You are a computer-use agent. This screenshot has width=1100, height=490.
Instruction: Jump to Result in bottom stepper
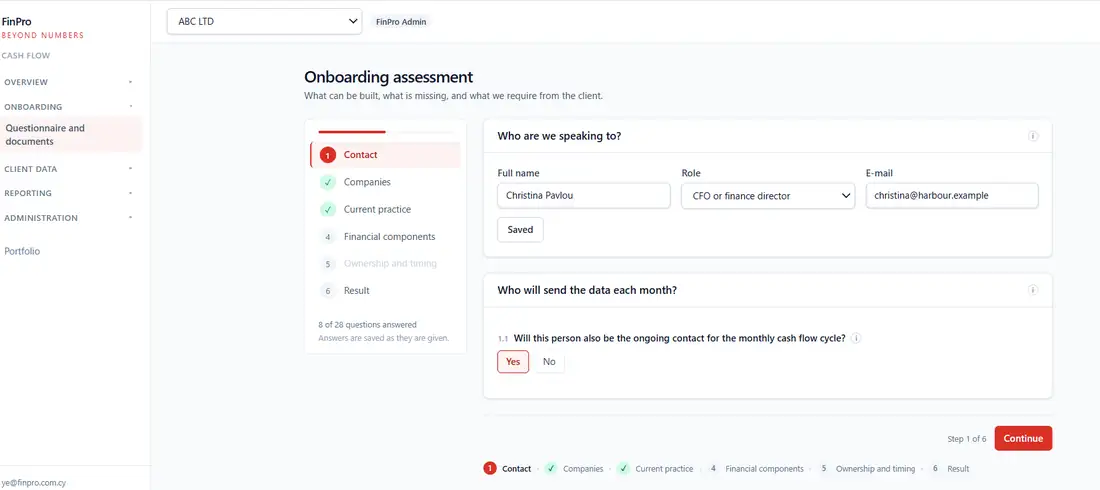coord(948,469)
